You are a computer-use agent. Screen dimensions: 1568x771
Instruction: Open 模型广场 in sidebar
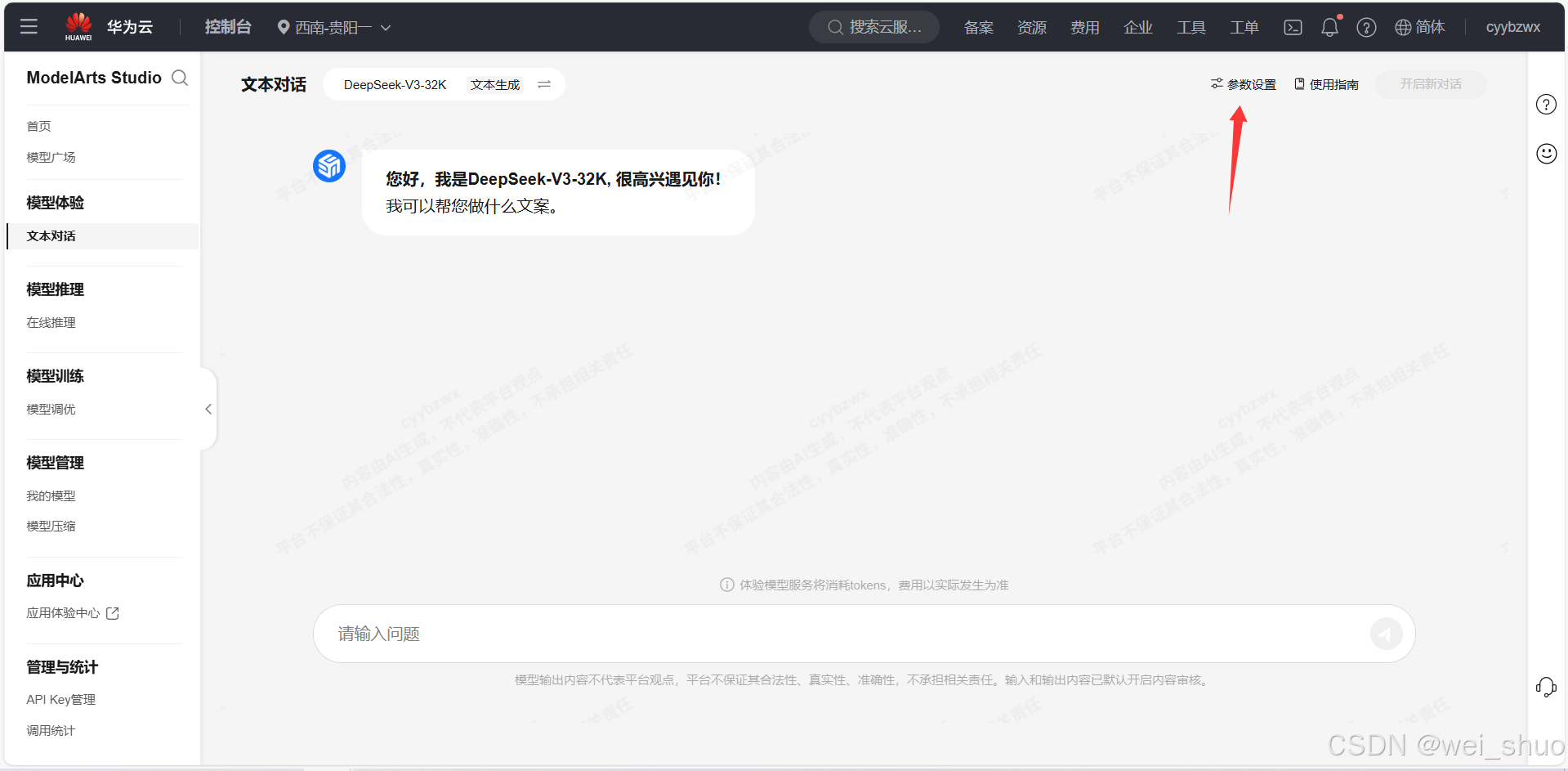click(x=51, y=157)
